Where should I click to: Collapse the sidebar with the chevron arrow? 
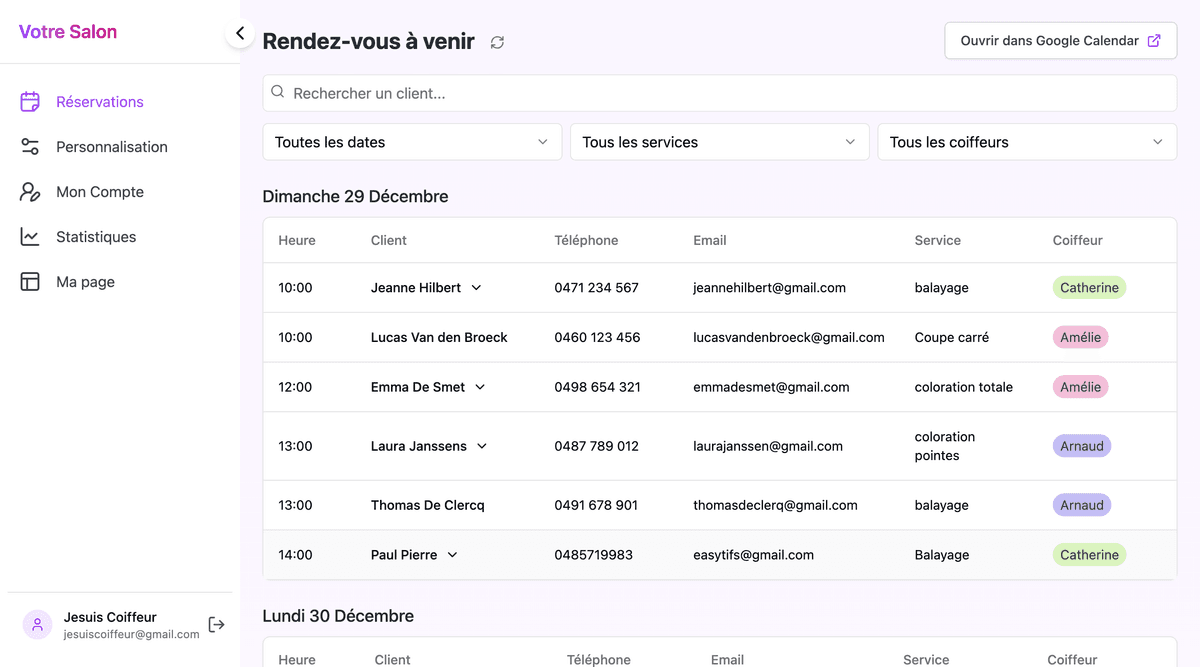click(240, 33)
